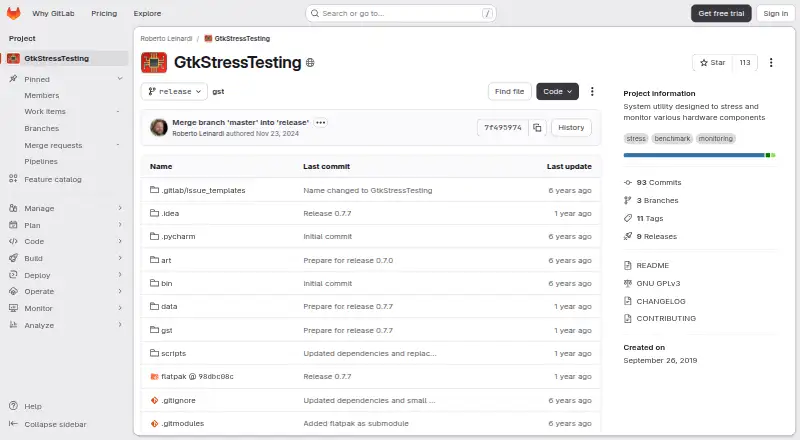Screen dimensions: 800x440
Task: Click the 113 star count
Action: point(745,63)
